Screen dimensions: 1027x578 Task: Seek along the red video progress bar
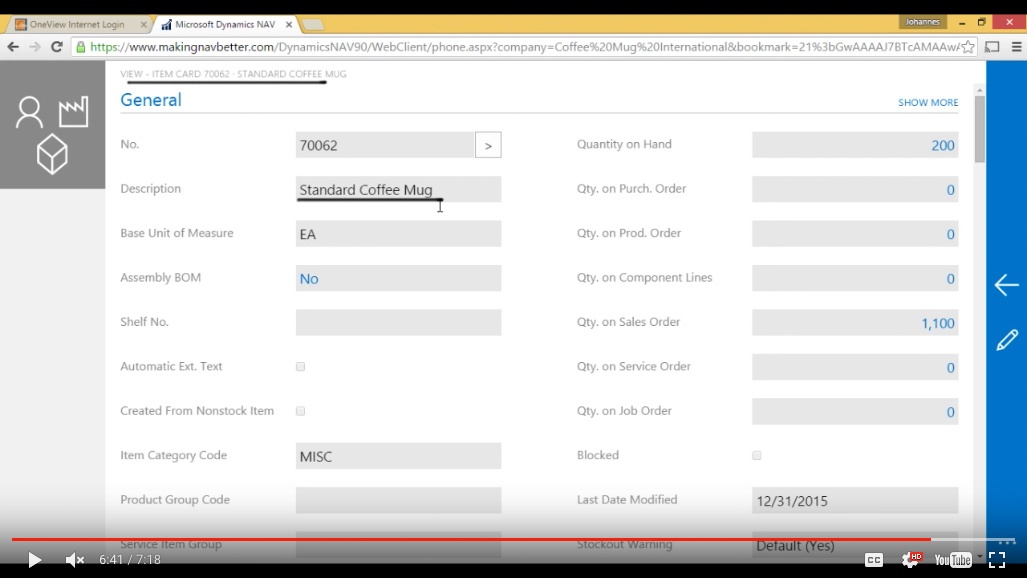[x=471, y=539]
